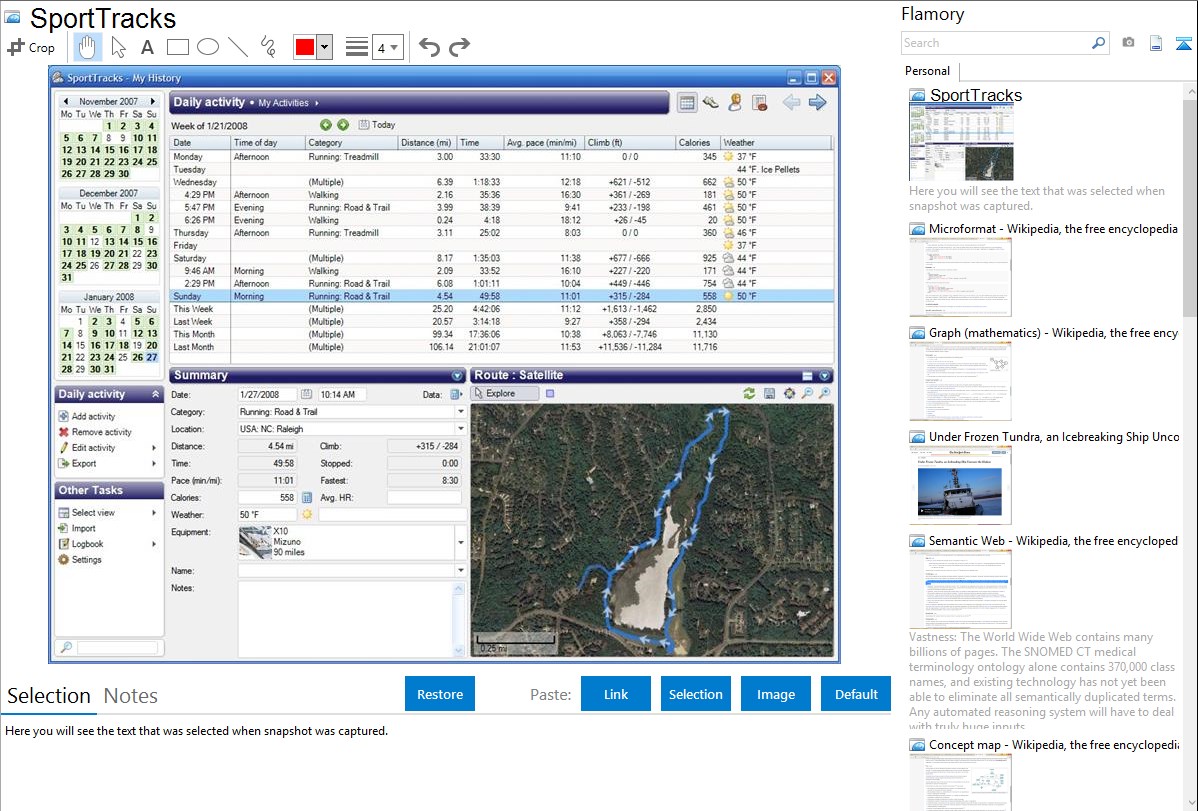Viewport: 1198px width, 811px height.
Task: Activate the hand pan tool
Action: [x=87, y=47]
